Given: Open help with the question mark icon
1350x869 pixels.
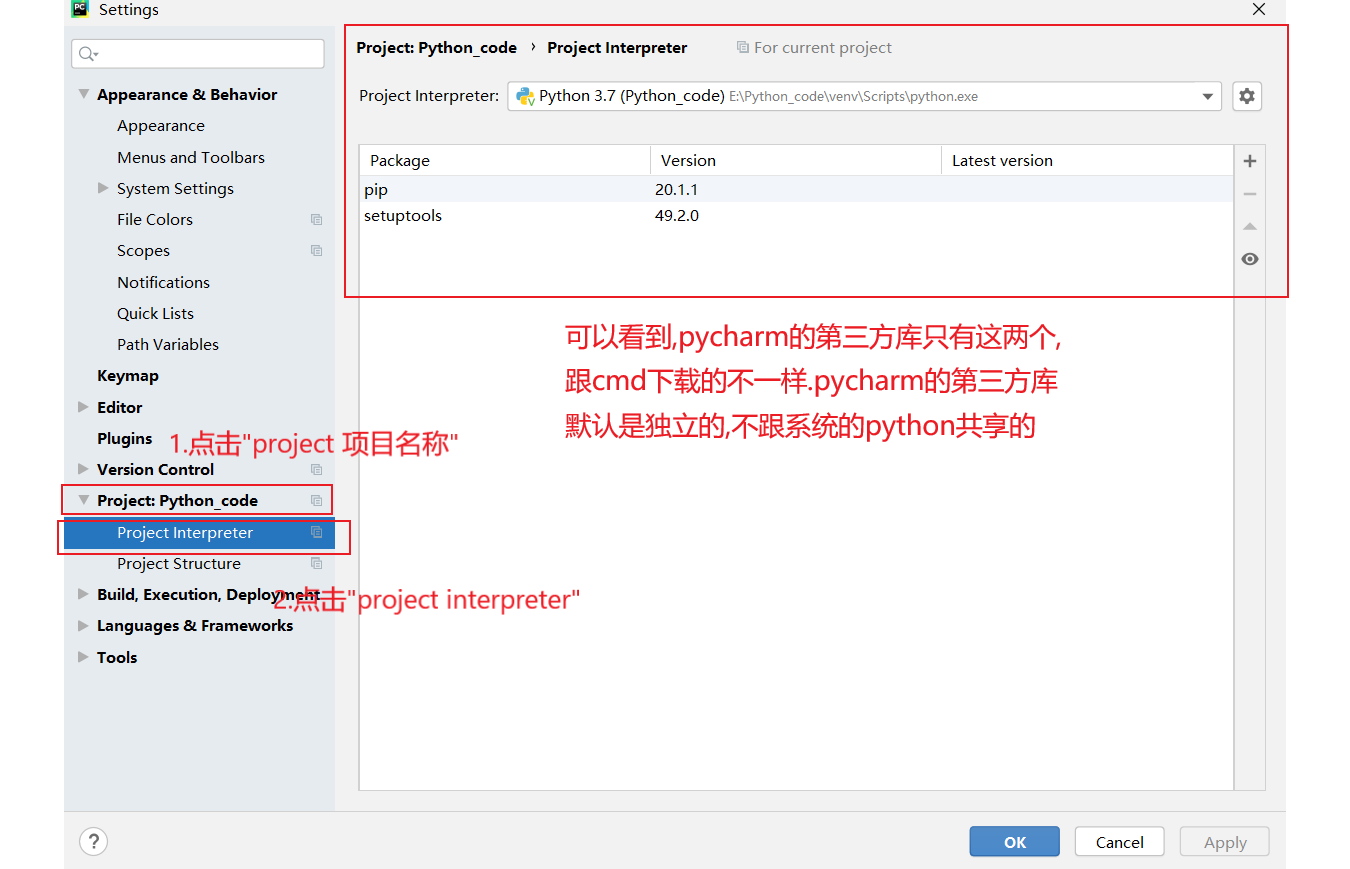Looking at the screenshot, I should 93,841.
